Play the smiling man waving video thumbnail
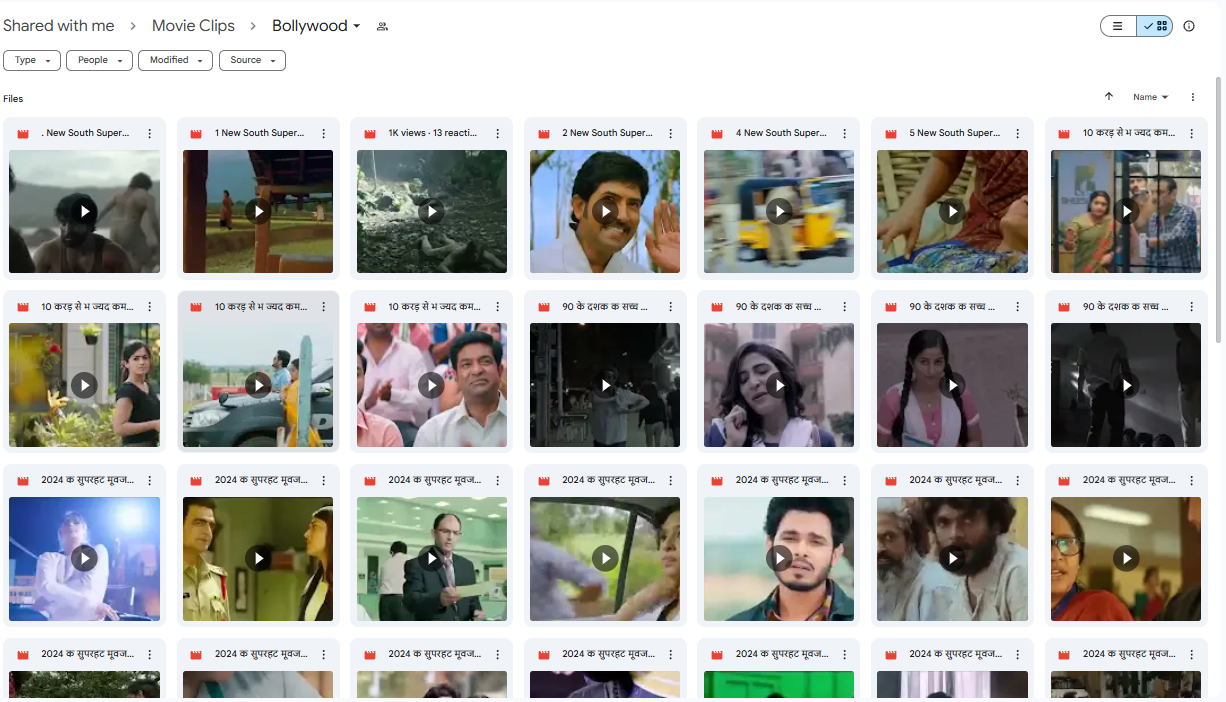 tap(605, 212)
